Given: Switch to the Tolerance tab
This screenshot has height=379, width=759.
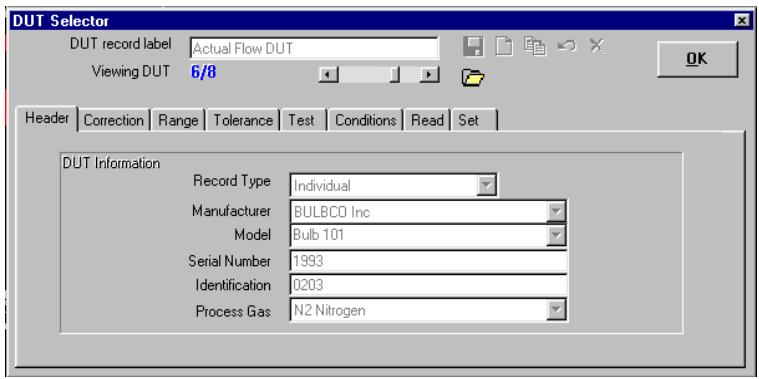Looking at the screenshot, I should coord(243,121).
